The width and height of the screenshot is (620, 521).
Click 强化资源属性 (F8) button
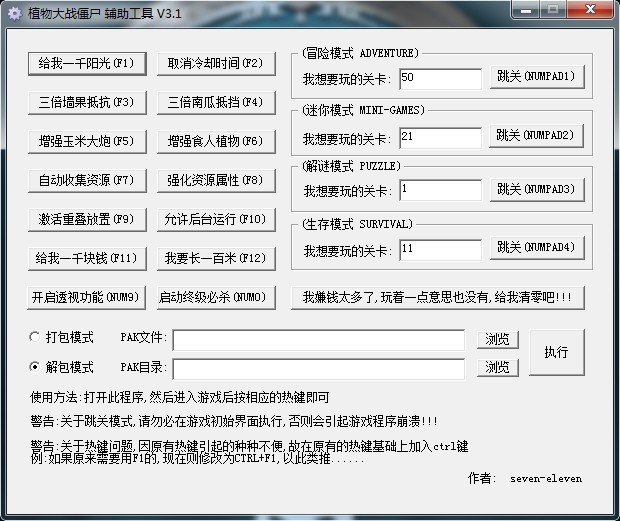(x=216, y=181)
